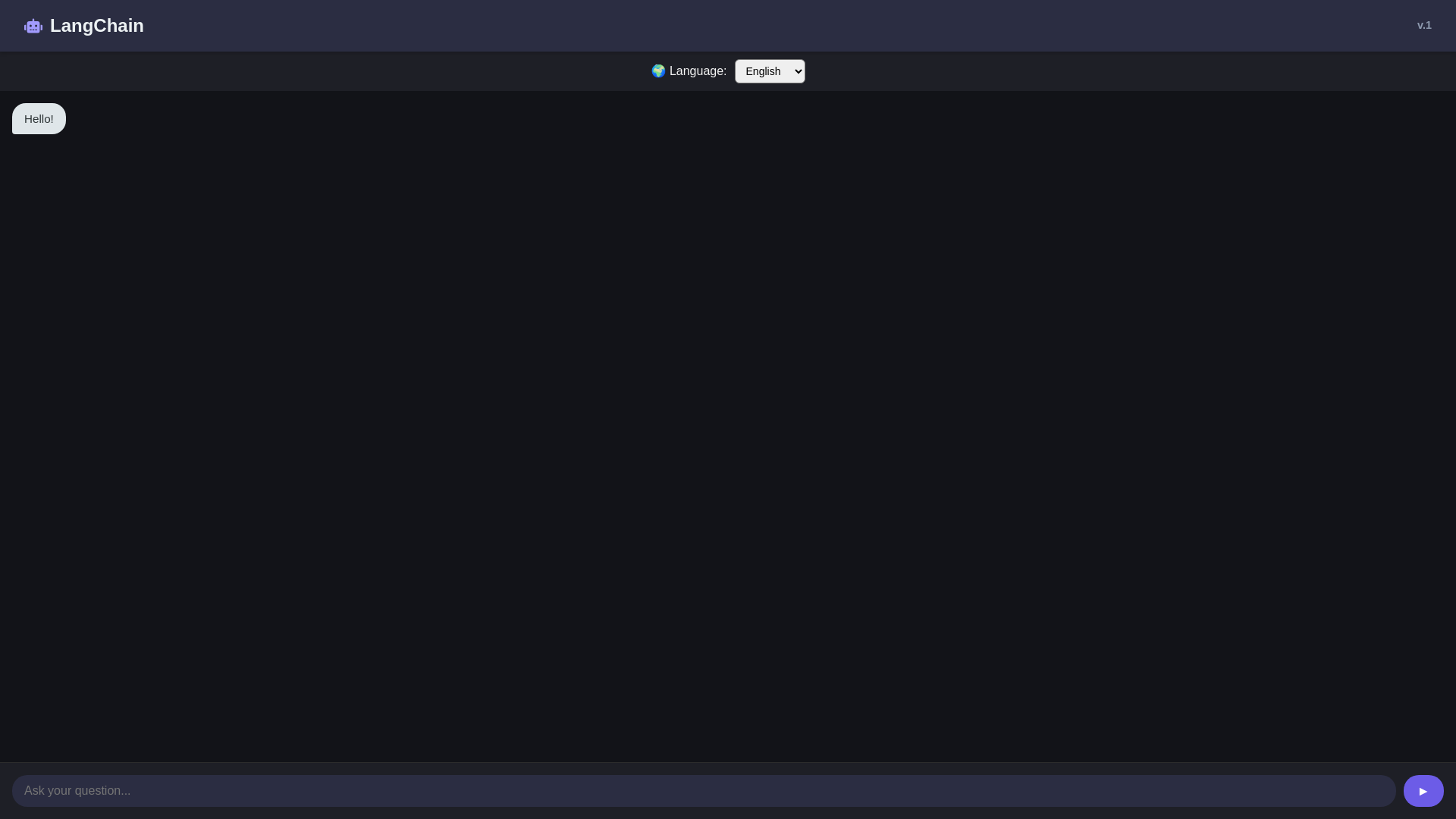Image resolution: width=1456 pixels, height=819 pixels.
Task: Open the English language dropdown
Action: pyautogui.click(x=770, y=71)
